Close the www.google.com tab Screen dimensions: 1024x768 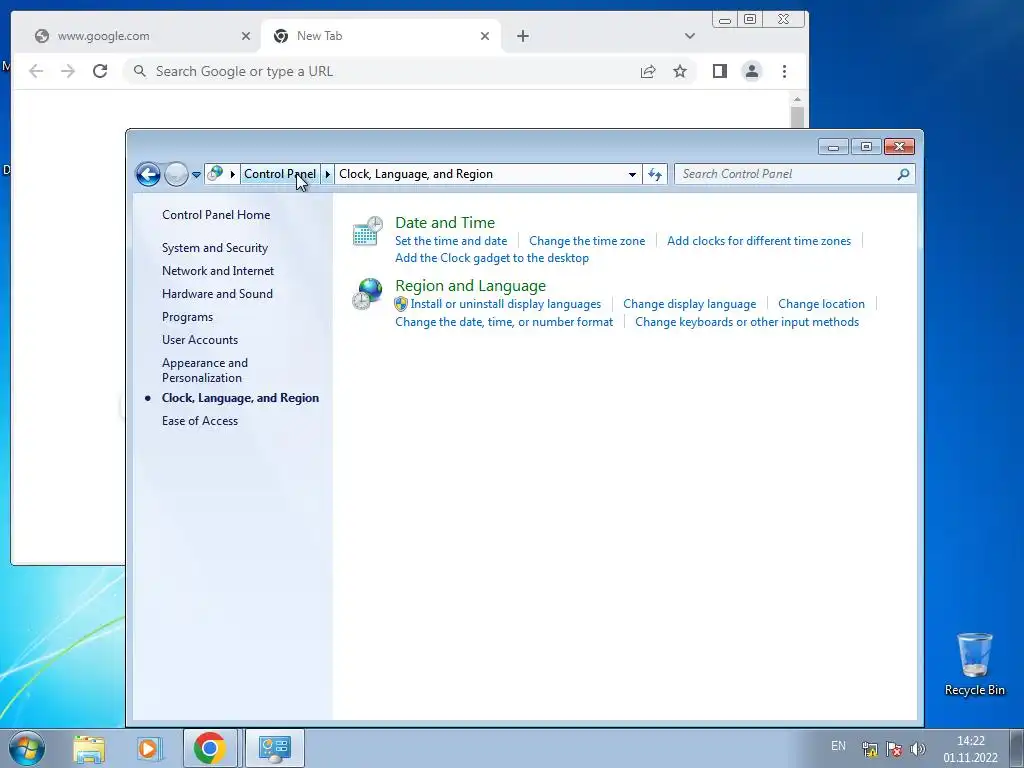pos(246,36)
